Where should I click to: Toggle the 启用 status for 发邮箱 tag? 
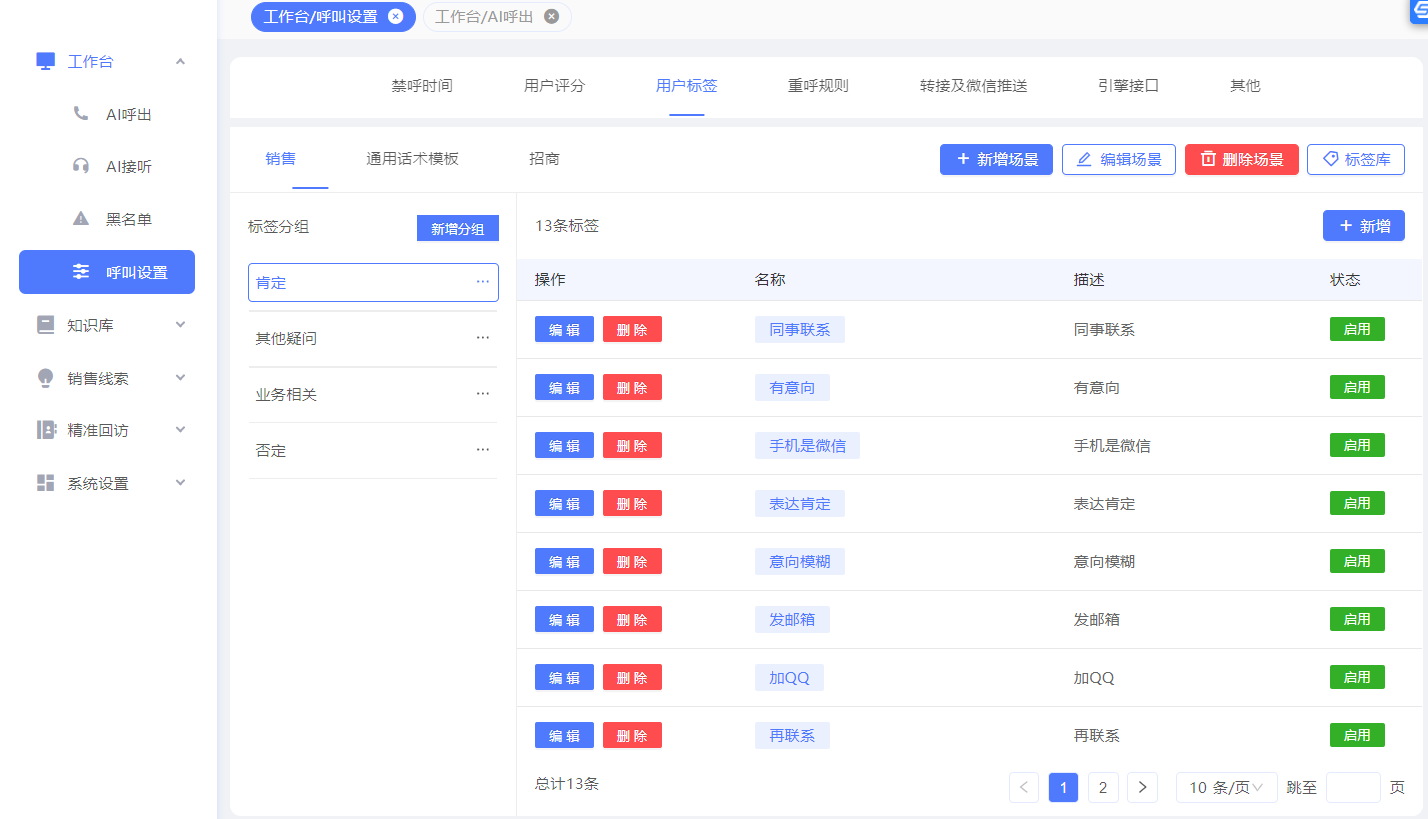coord(1356,619)
